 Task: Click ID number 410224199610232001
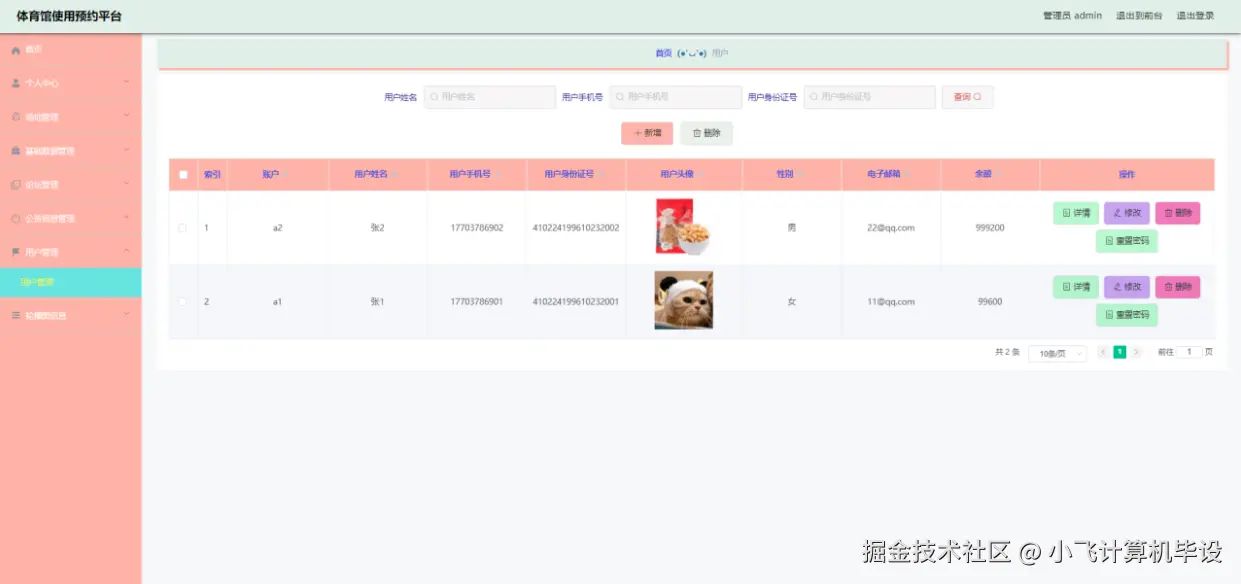point(576,301)
